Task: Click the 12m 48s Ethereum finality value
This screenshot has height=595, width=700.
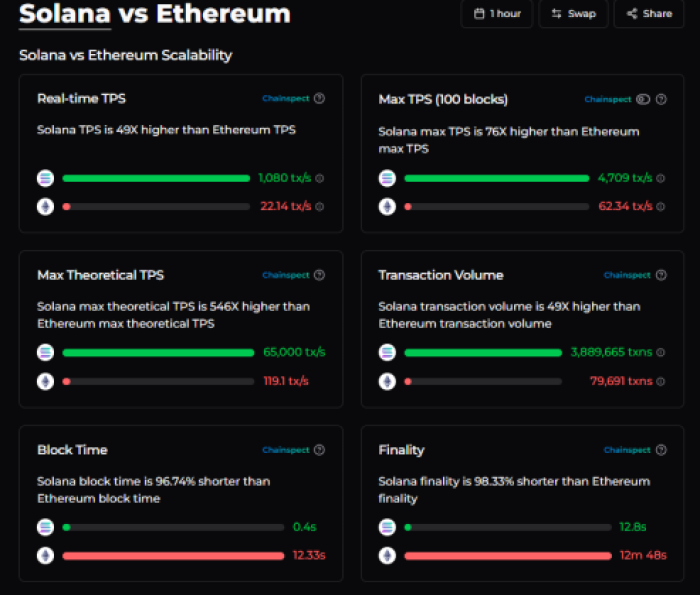Action: (x=643, y=555)
